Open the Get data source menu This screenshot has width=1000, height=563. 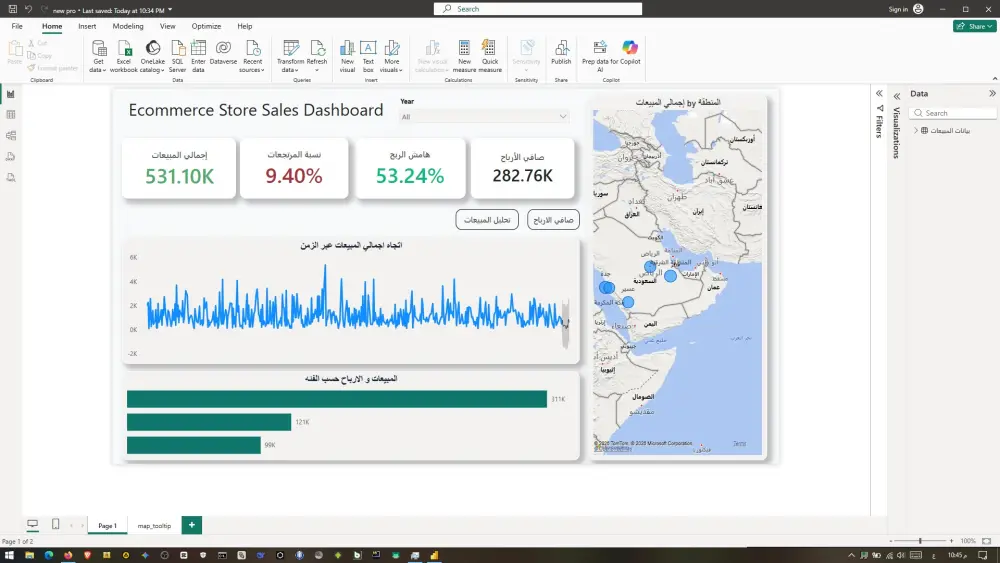98,56
